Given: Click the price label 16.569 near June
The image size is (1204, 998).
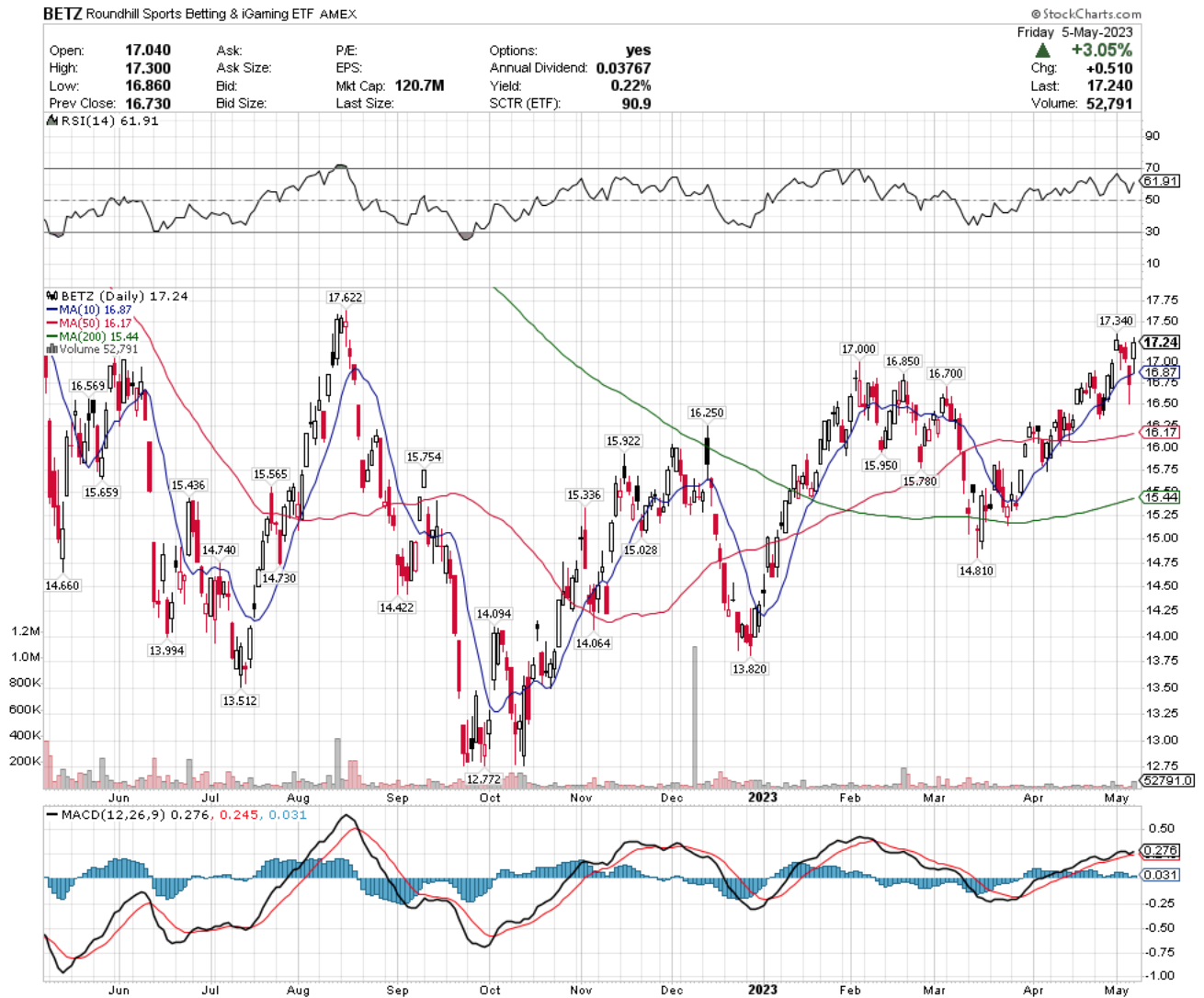Looking at the screenshot, I should coord(88,387).
